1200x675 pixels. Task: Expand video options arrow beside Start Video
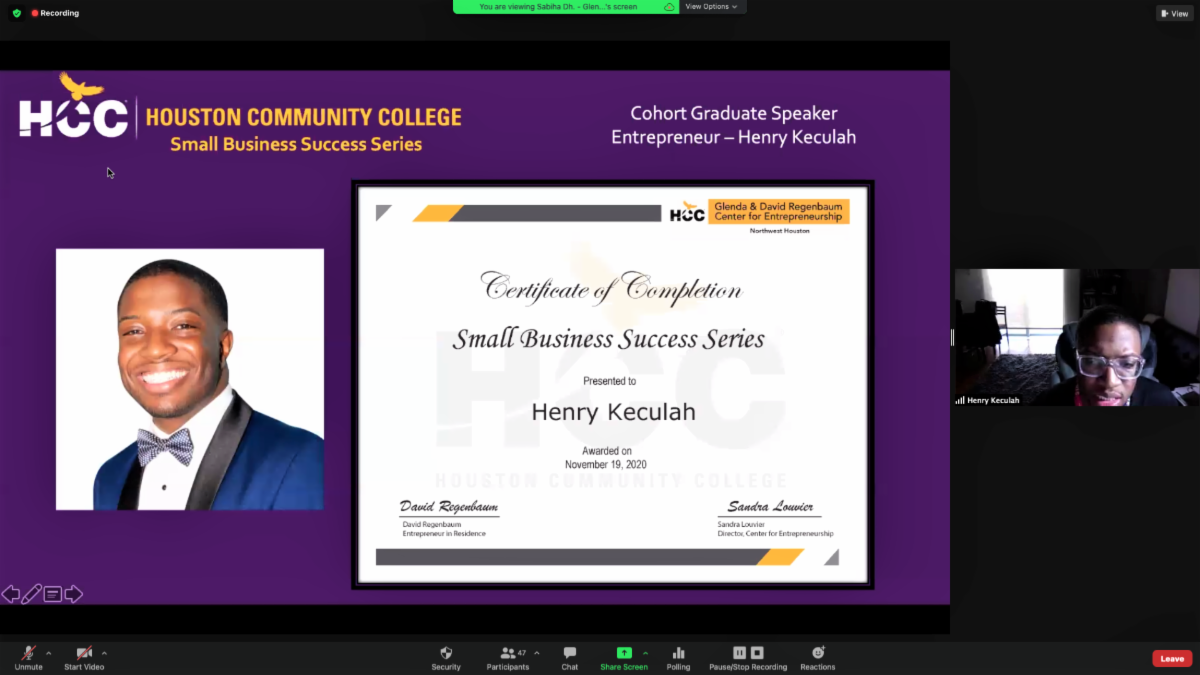[x=104, y=653]
